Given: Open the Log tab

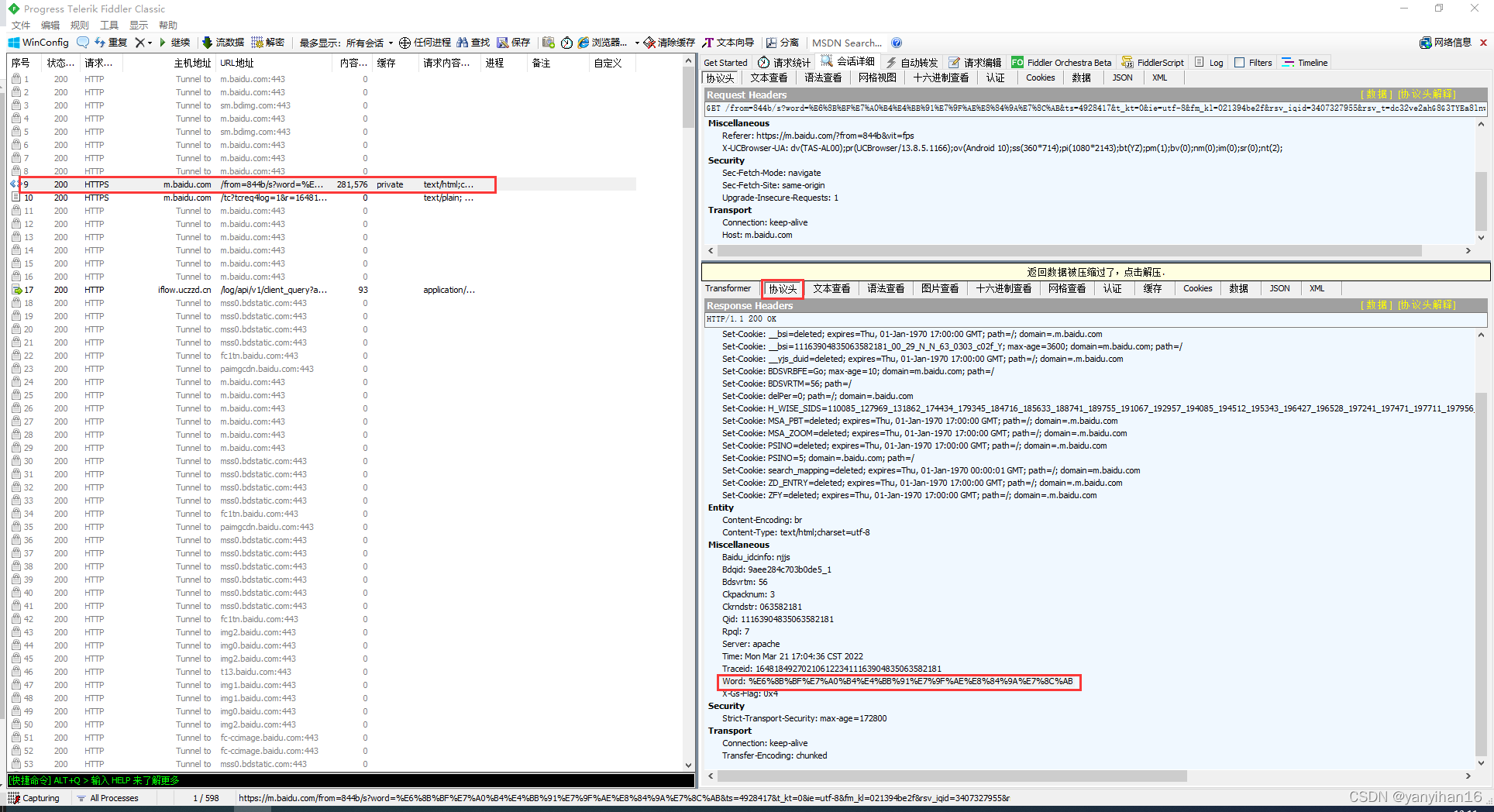Looking at the screenshot, I should pyautogui.click(x=1209, y=63).
